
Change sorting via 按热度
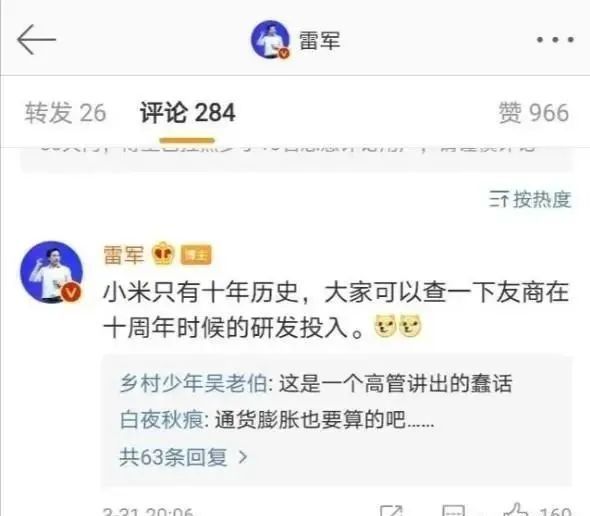pos(530,199)
